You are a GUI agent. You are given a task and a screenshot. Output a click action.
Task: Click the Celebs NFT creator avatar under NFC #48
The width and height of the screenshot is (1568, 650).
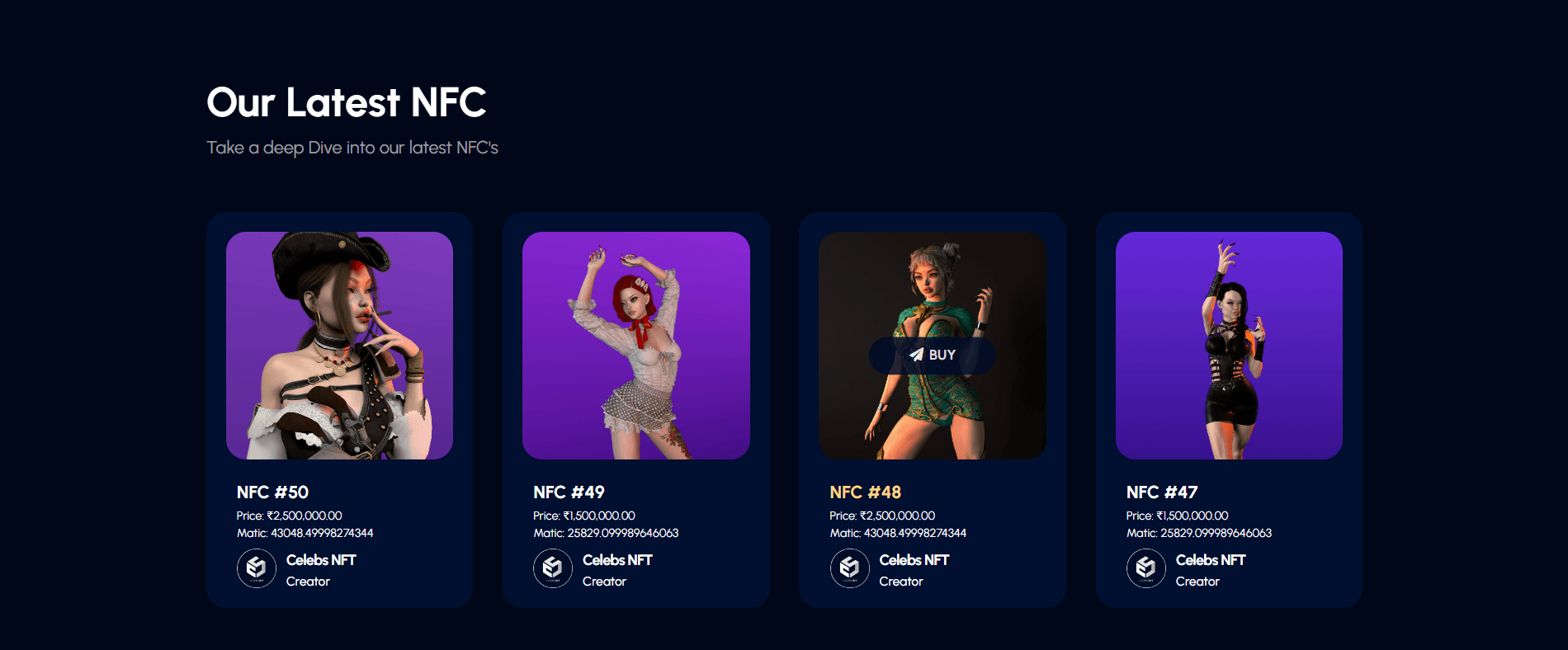coord(850,568)
